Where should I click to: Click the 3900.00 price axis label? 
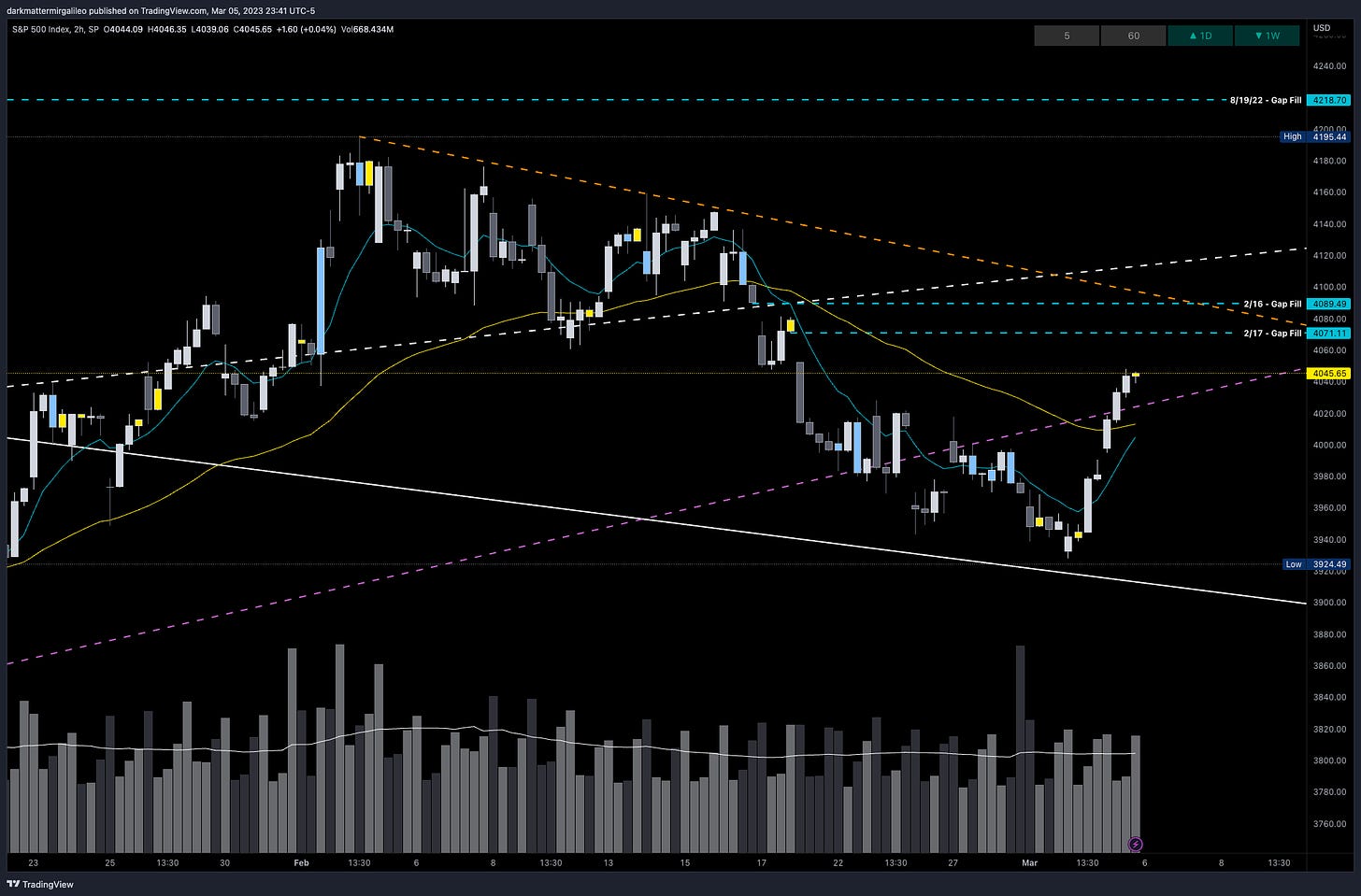point(1329,603)
